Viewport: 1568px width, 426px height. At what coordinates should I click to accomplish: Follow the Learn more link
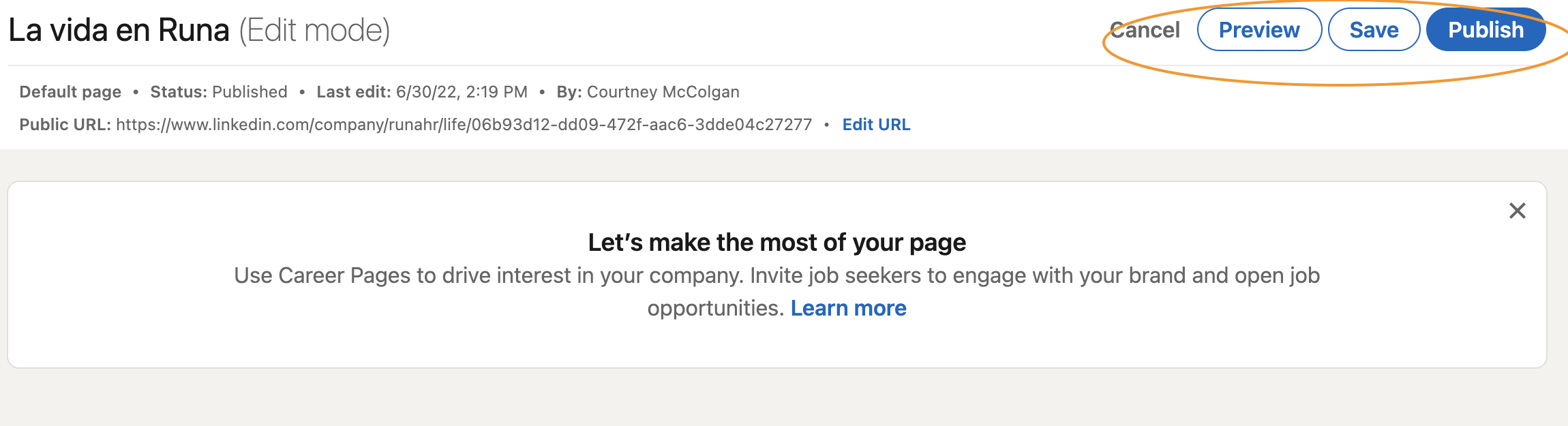848,308
